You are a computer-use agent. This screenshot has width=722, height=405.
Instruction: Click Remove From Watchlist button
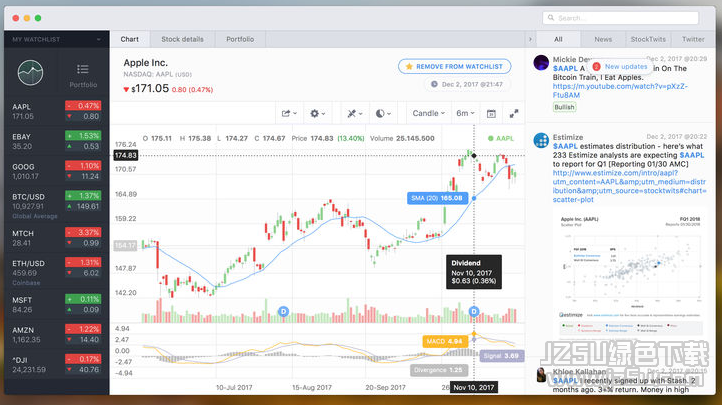(454, 67)
